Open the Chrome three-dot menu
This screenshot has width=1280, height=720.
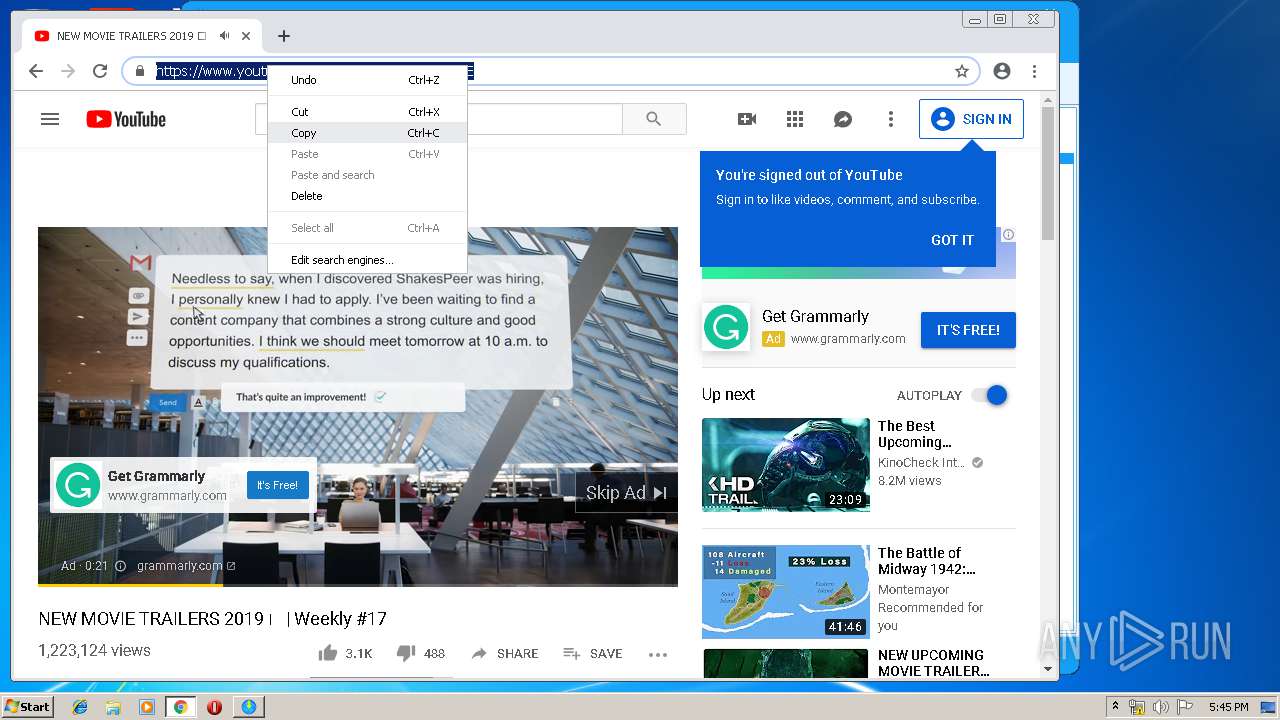point(1034,71)
